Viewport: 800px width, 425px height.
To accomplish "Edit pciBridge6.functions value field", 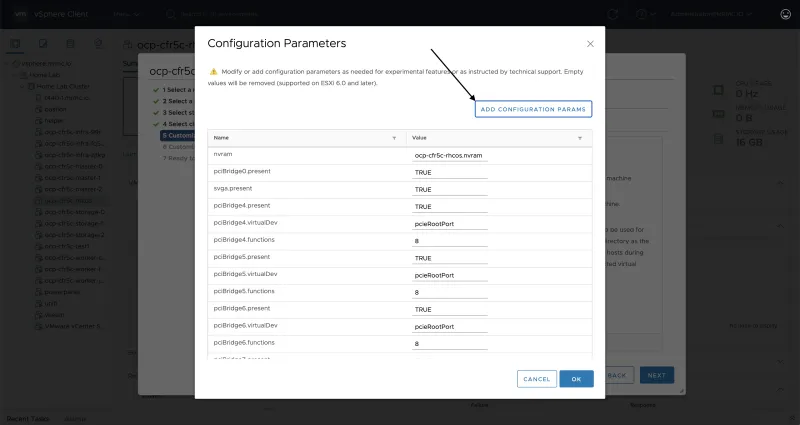I will [x=449, y=344].
